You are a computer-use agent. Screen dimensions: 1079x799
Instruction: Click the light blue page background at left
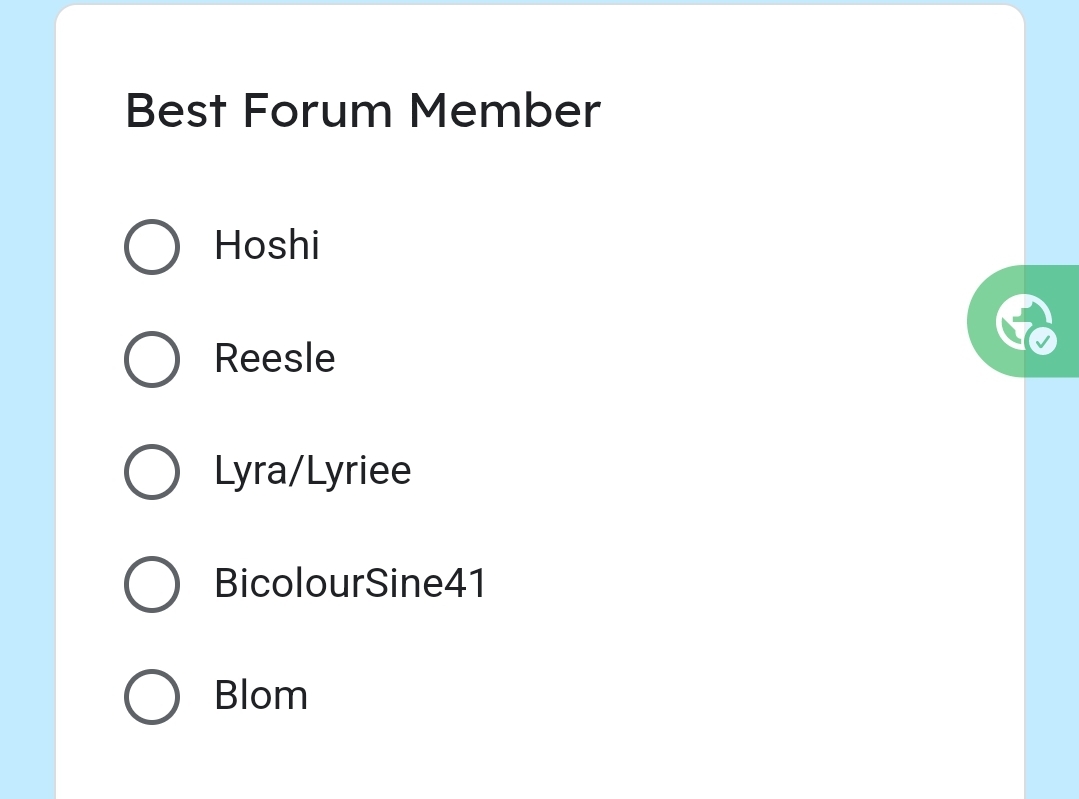[28, 399]
